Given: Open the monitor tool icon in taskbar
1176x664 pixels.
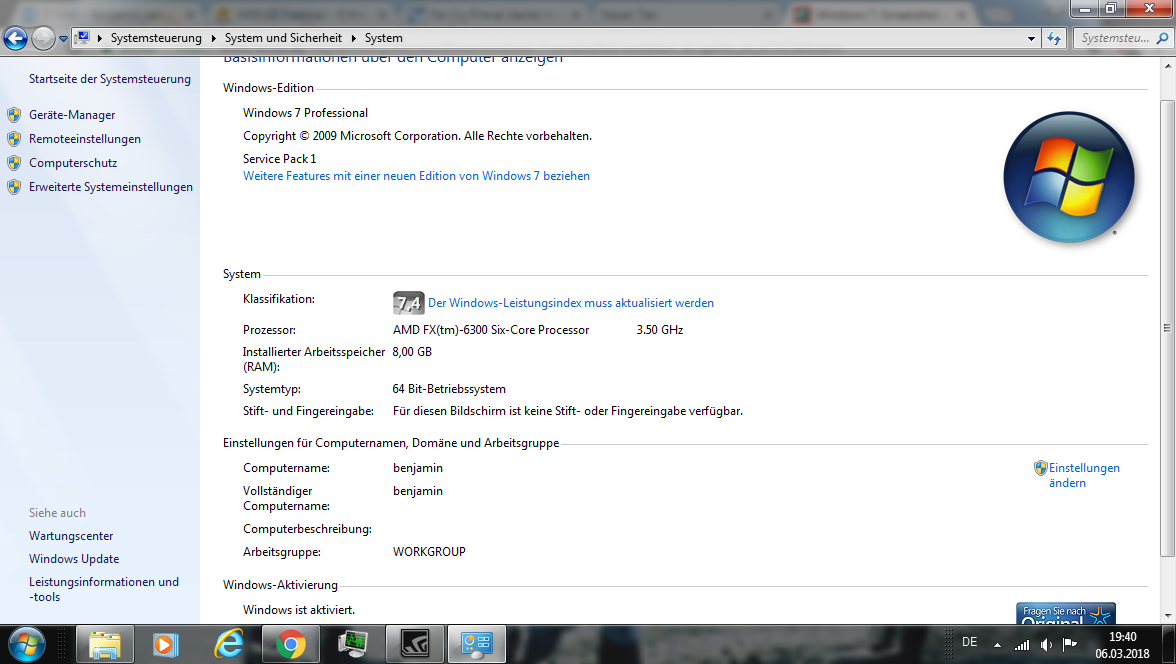Looking at the screenshot, I should [x=352, y=644].
